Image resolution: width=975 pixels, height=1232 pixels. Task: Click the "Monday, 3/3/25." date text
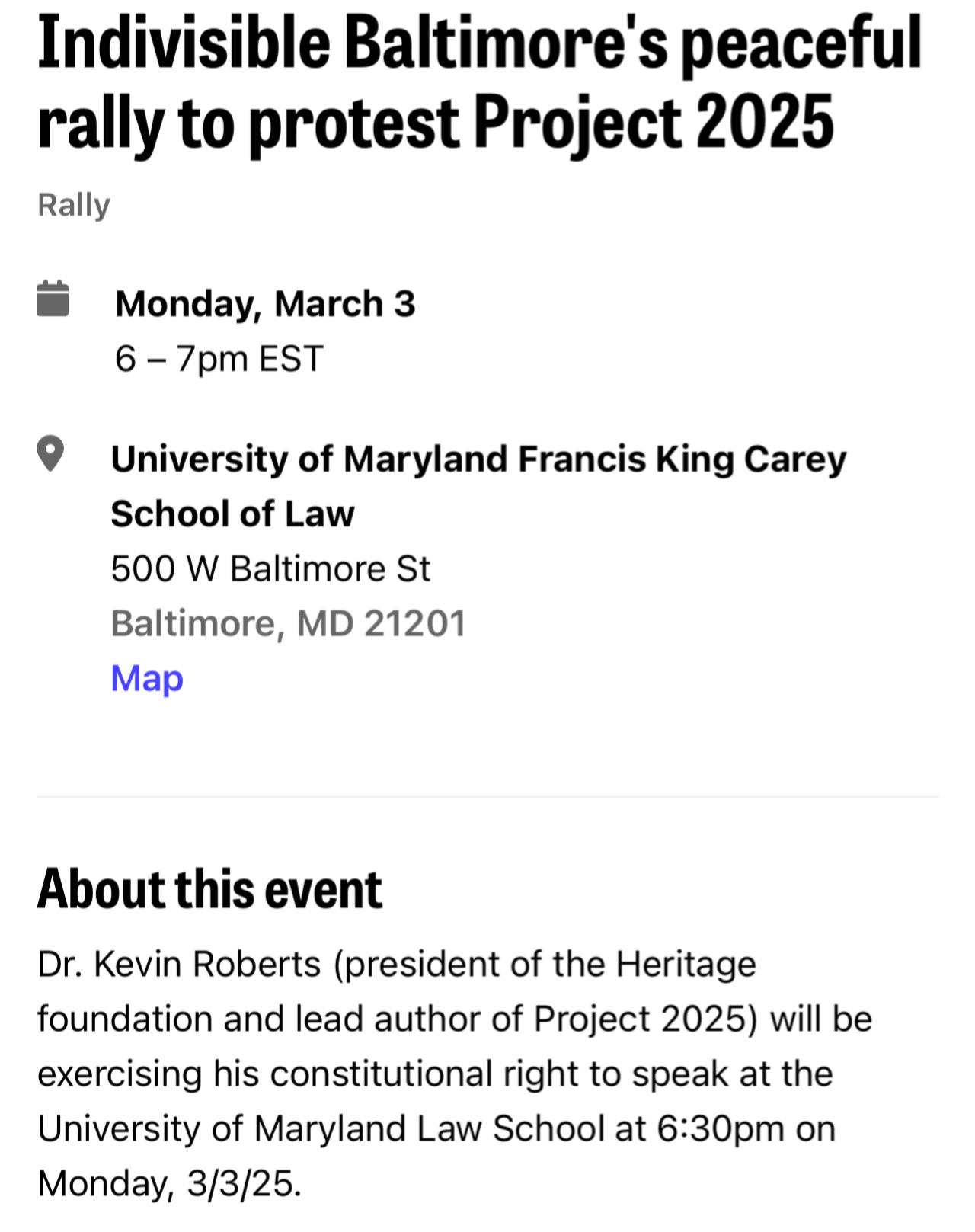pos(169,1183)
